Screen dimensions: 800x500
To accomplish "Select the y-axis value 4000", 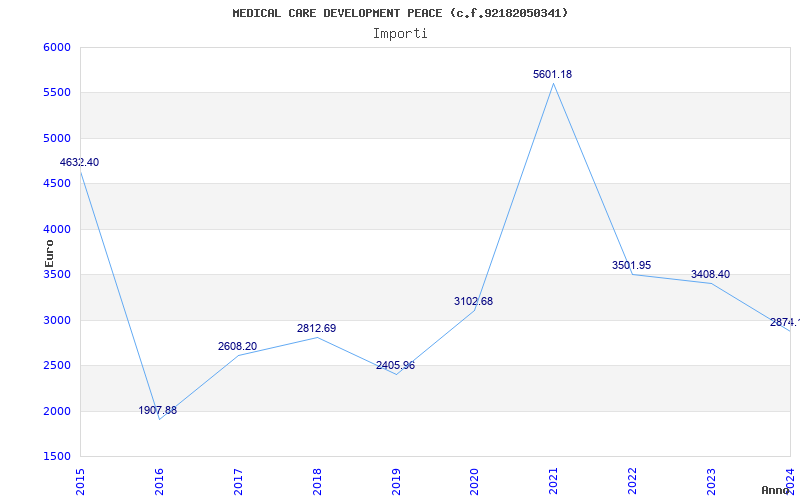I will click(57, 229).
